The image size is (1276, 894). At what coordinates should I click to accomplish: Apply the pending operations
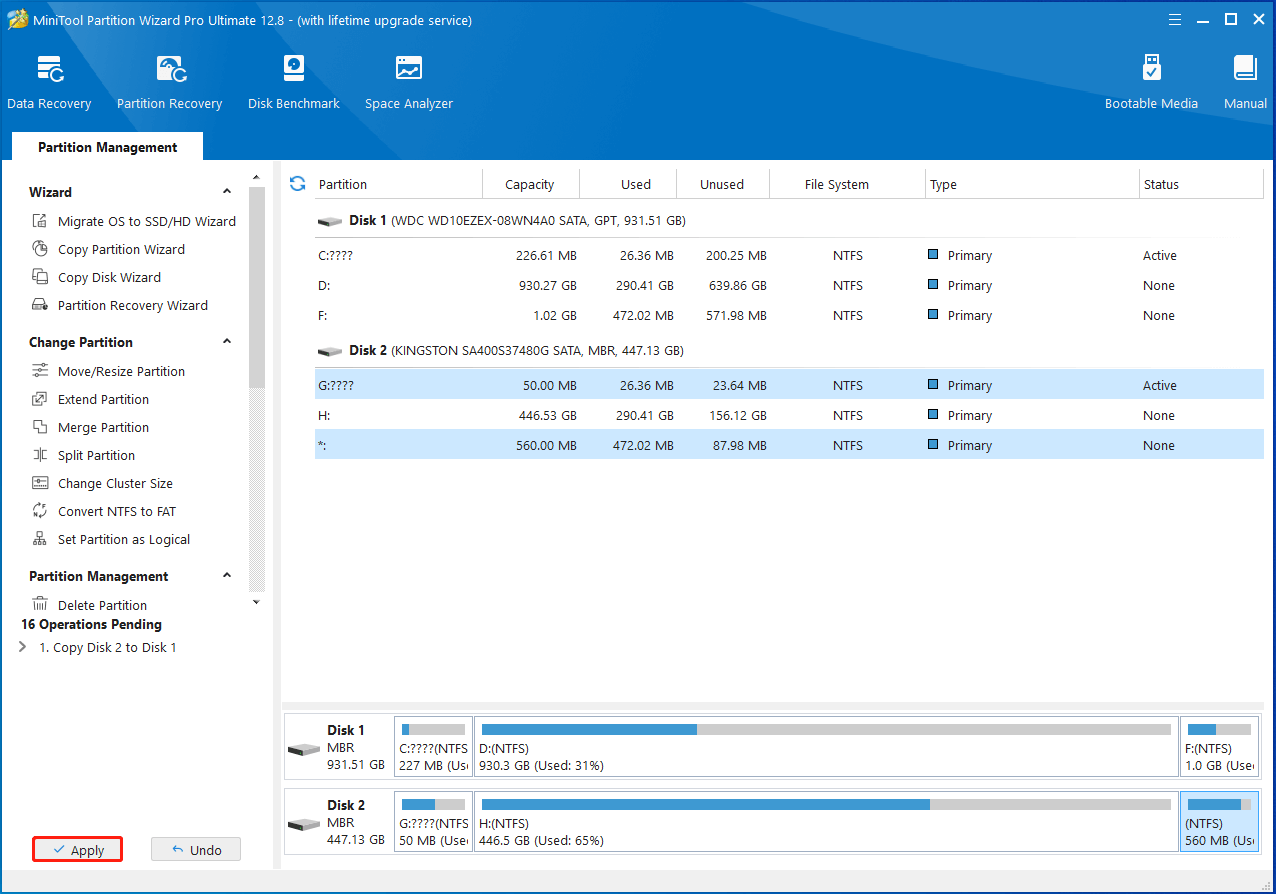coord(77,850)
